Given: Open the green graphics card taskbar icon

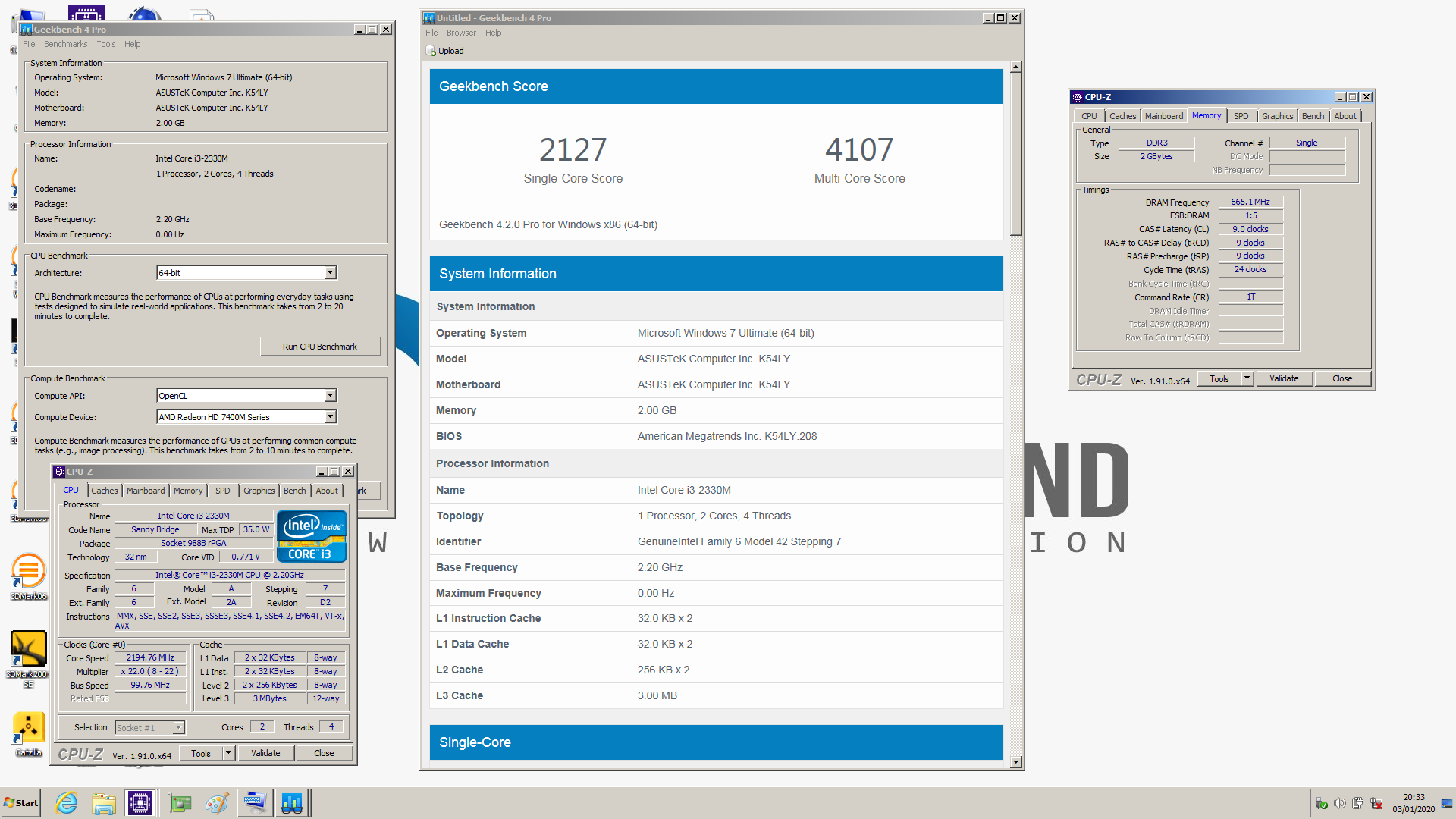Looking at the screenshot, I should point(180,803).
